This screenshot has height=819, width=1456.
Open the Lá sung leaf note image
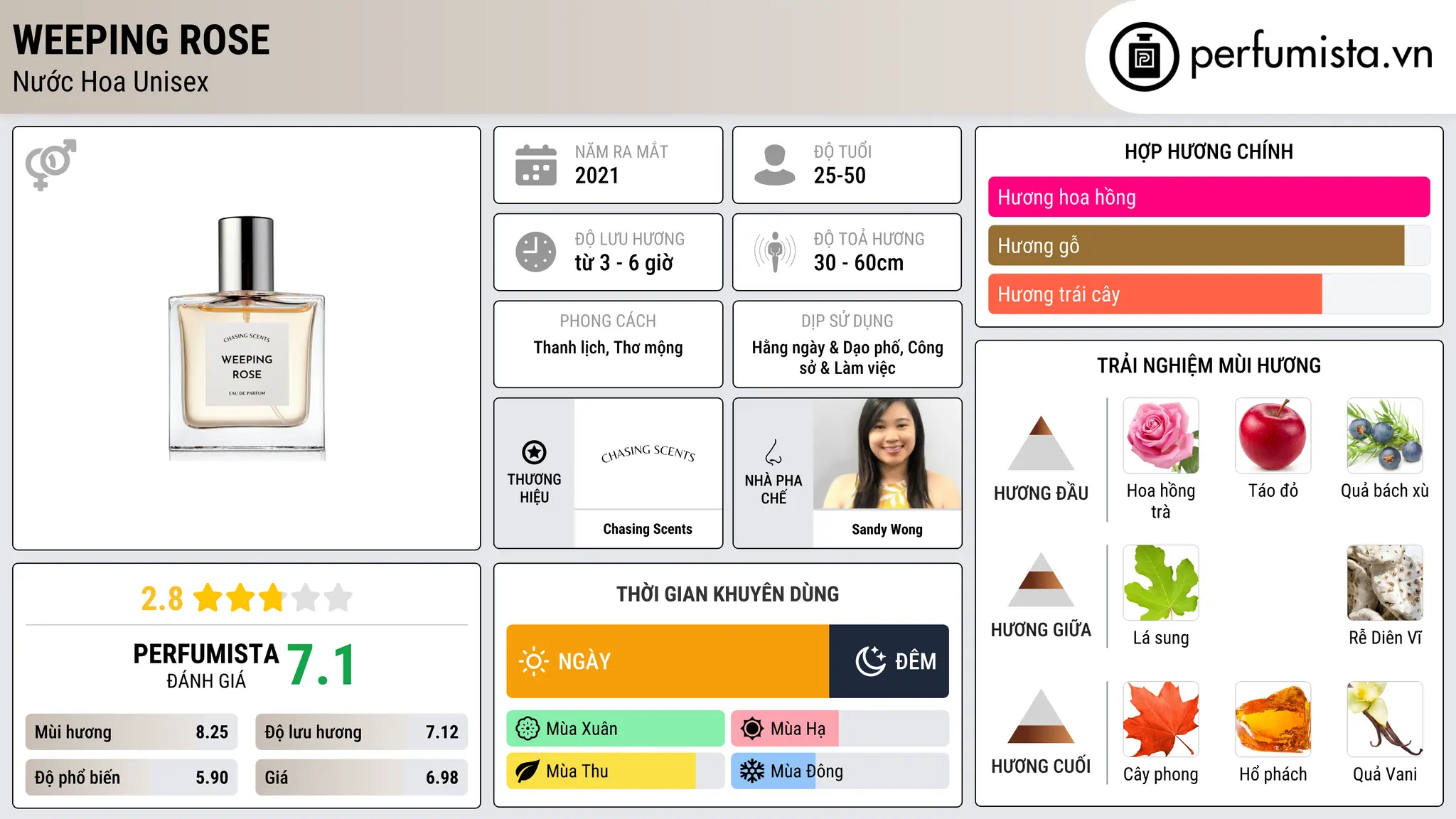point(1161,583)
